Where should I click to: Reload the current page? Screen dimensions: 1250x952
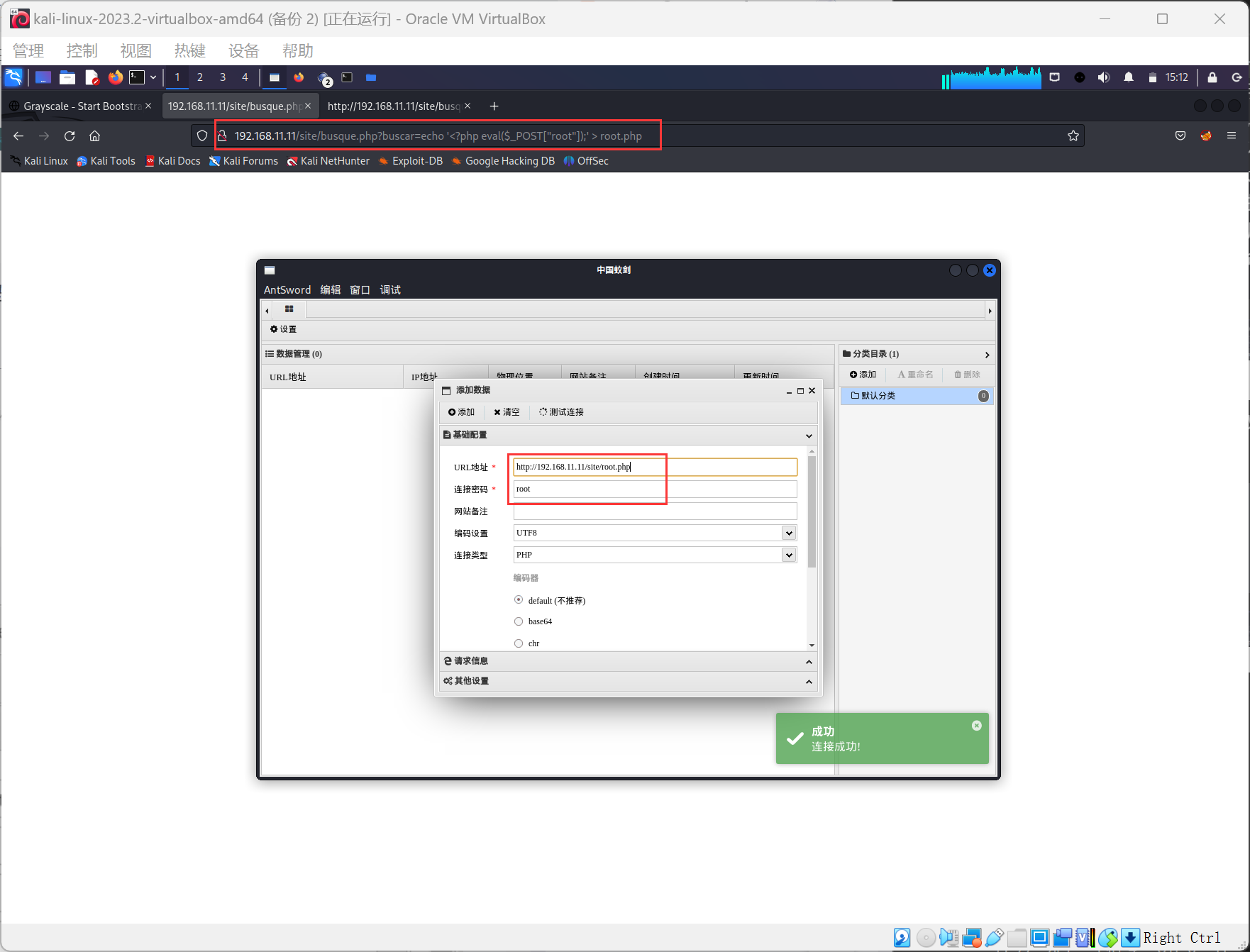(x=70, y=136)
